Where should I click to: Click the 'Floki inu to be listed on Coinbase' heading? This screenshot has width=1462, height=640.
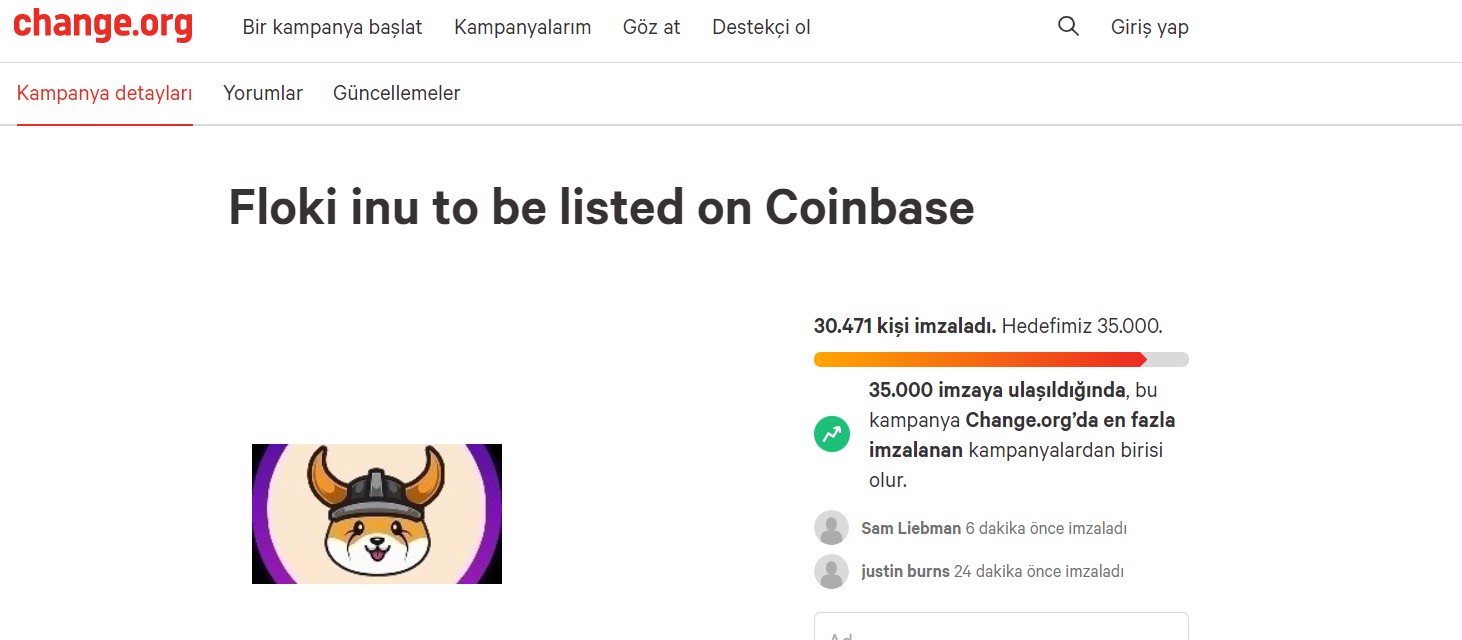[x=601, y=207]
